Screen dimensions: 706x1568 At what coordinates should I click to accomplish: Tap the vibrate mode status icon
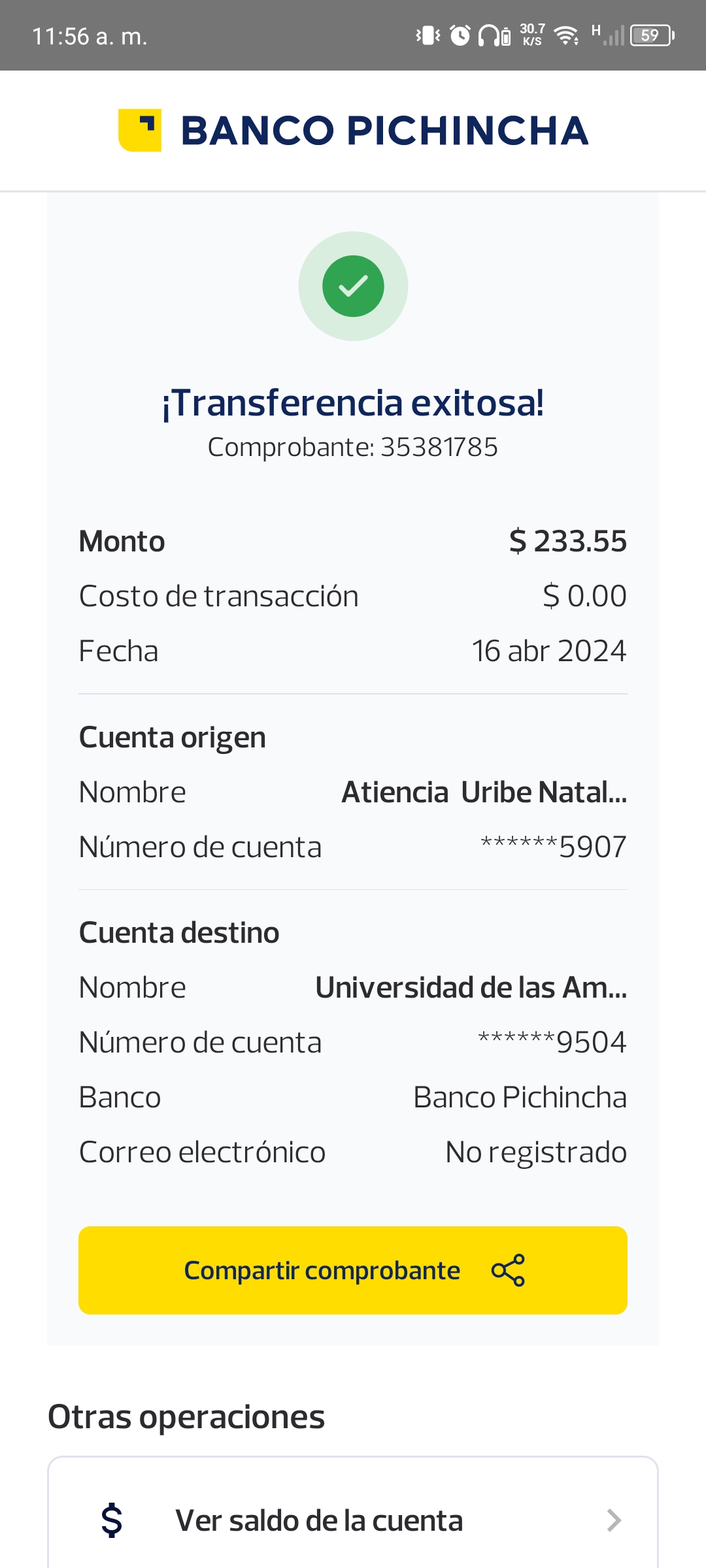tap(428, 35)
